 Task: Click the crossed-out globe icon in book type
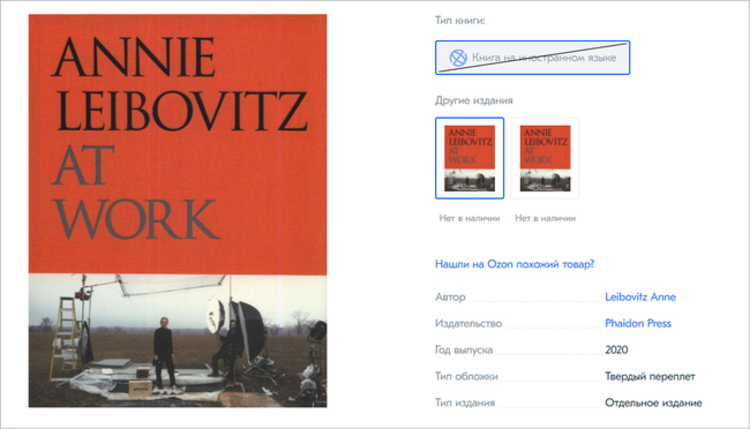pyautogui.click(x=458, y=58)
